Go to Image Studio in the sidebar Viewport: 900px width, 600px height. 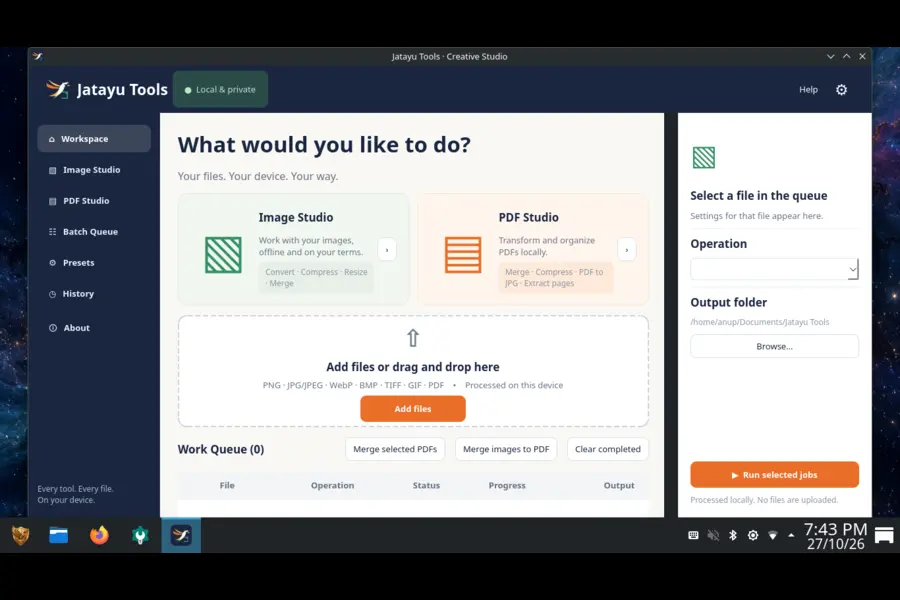pyautogui.click(x=94, y=170)
